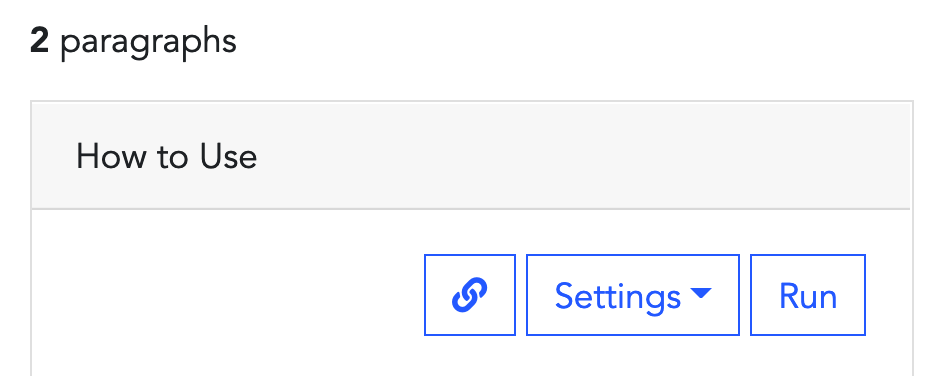Click the chain link icon button
Viewport: 940px width, 376px height.
[469, 294]
